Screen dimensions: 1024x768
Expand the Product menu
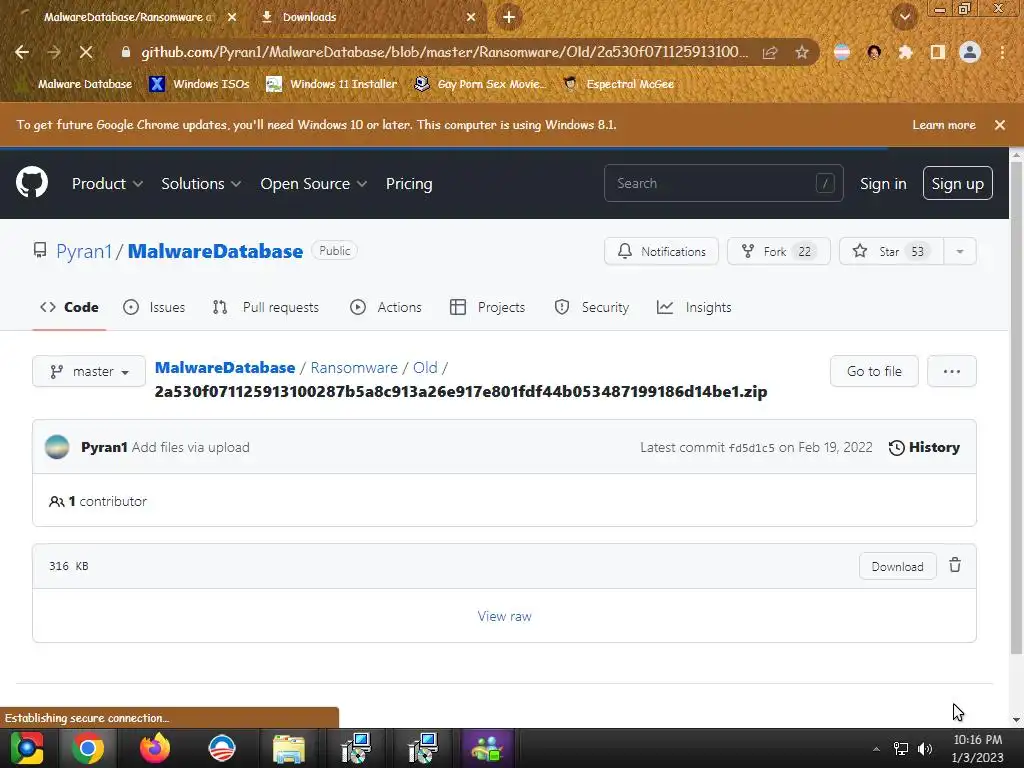[107, 184]
